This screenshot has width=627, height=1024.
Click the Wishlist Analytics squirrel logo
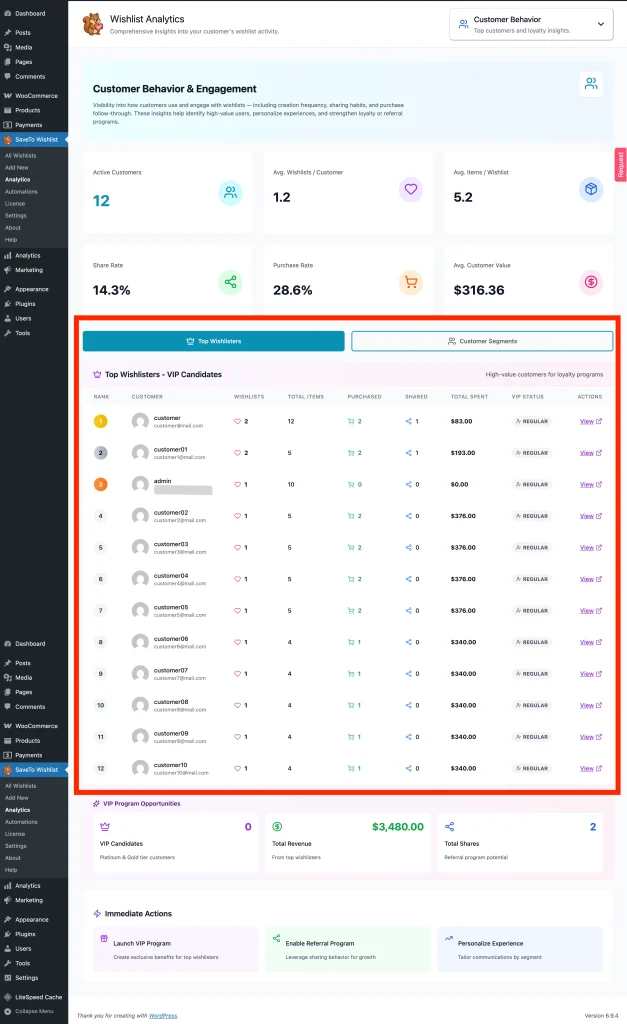(92, 24)
